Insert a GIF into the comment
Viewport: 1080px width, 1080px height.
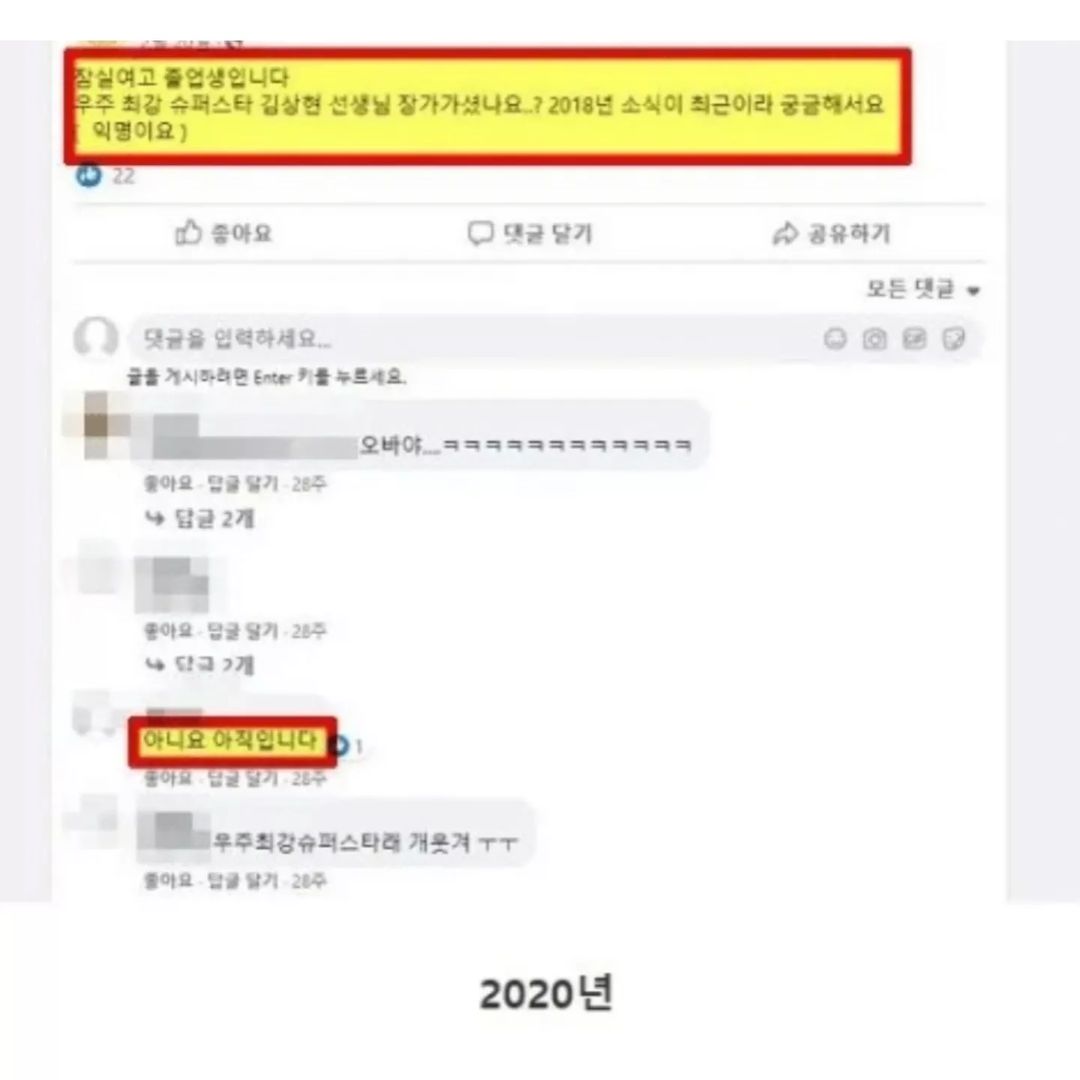pos(914,338)
